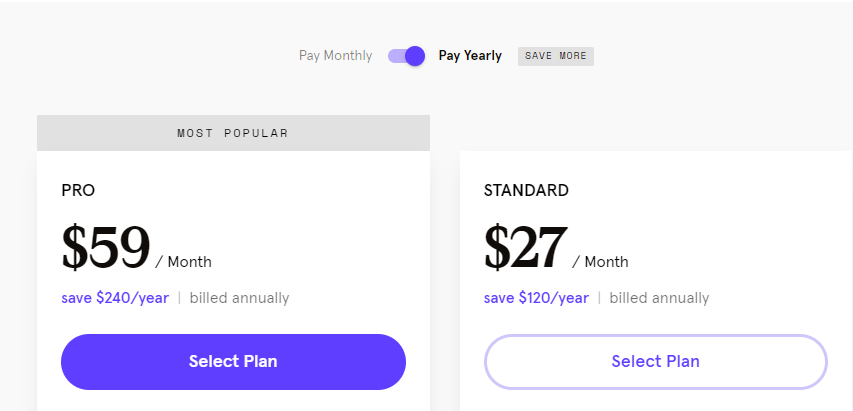Select the Standard plan with the outlined button

pos(656,362)
